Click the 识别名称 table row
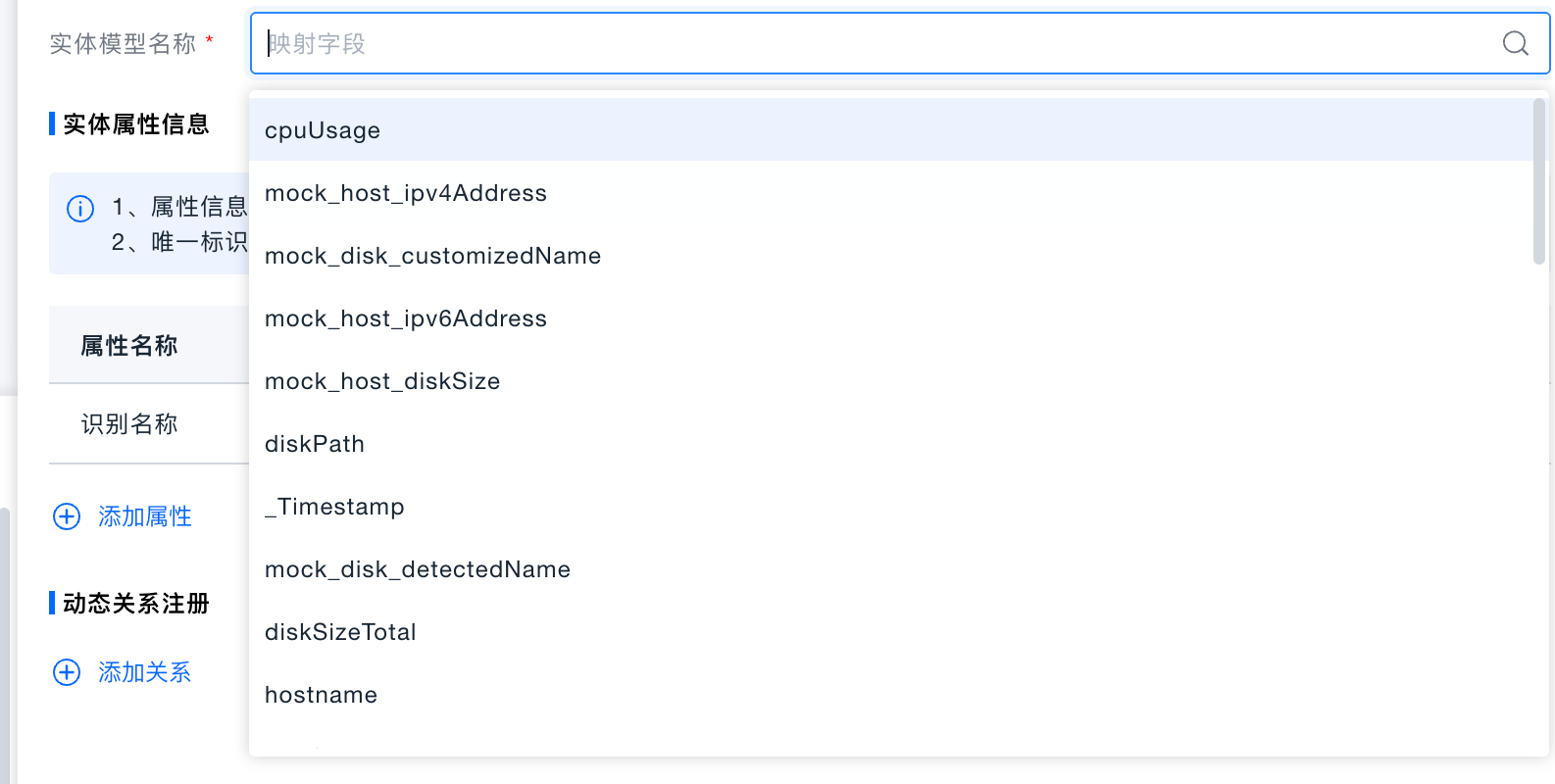The image size is (1555, 784). tap(128, 424)
